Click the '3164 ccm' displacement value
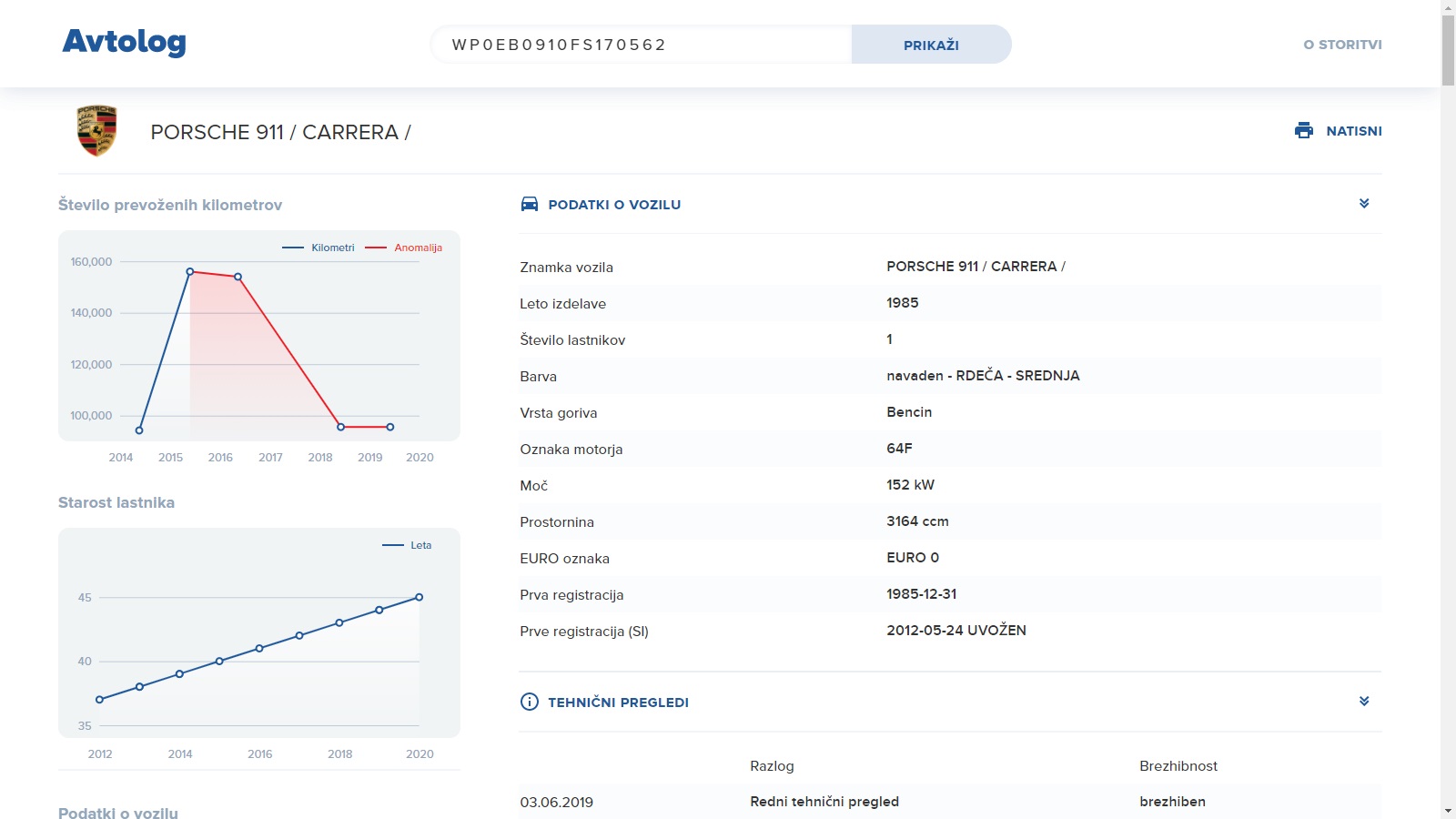Image resolution: width=1456 pixels, height=819 pixels. coord(917,521)
